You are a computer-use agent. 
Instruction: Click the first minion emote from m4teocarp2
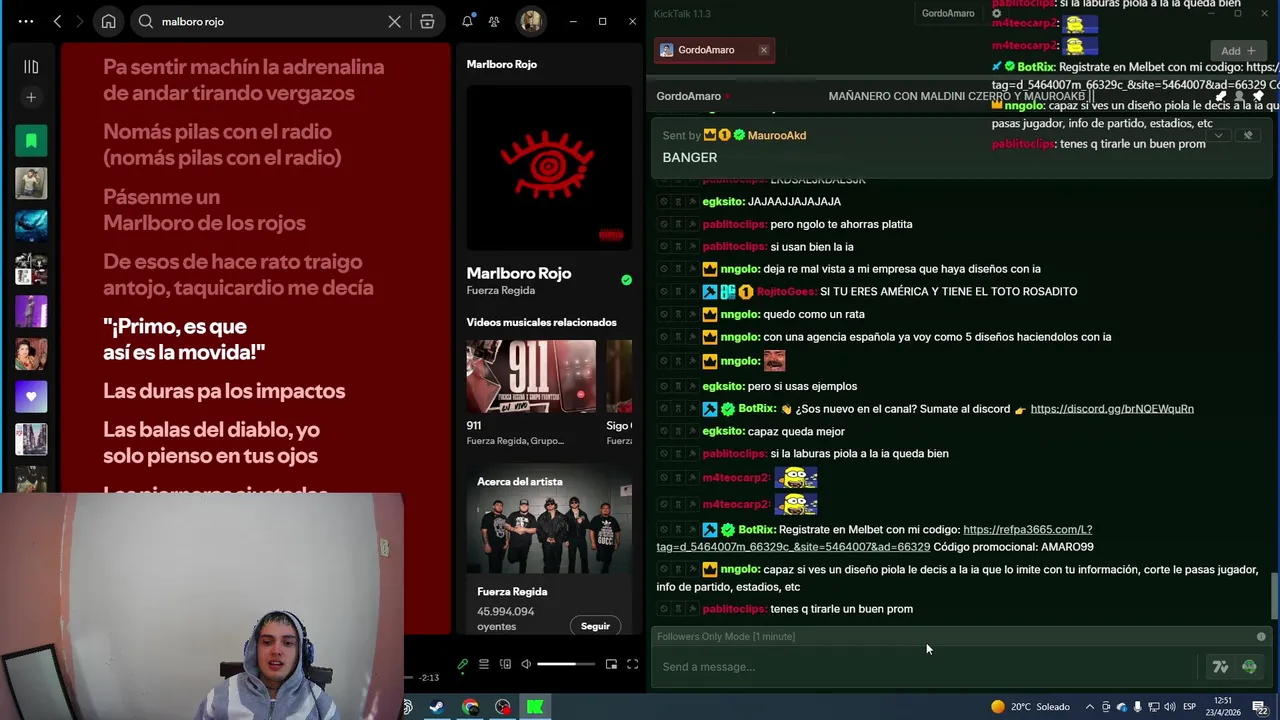click(795, 478)
